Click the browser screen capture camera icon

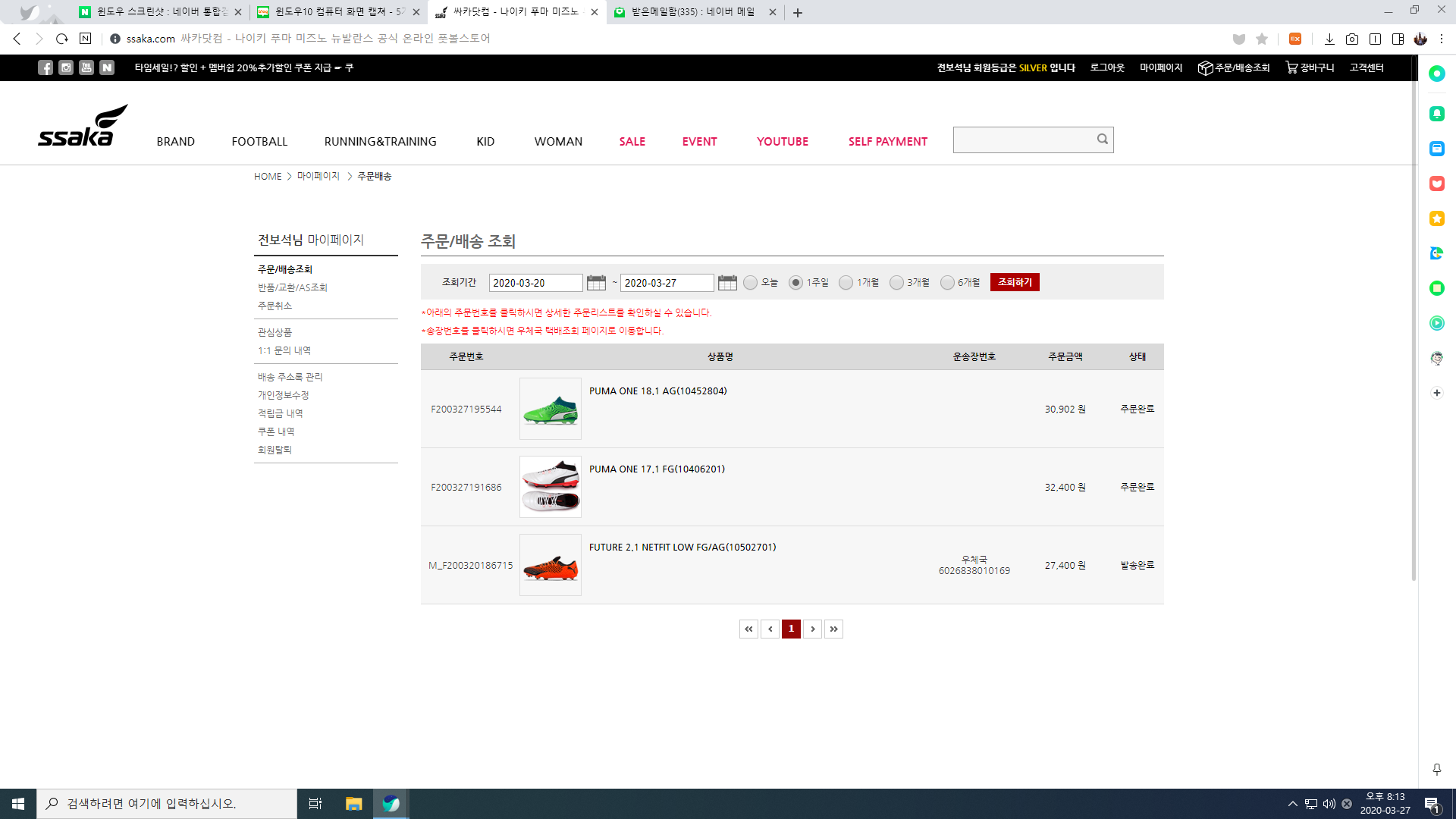pyautogui.click(x=1352, y=39)
